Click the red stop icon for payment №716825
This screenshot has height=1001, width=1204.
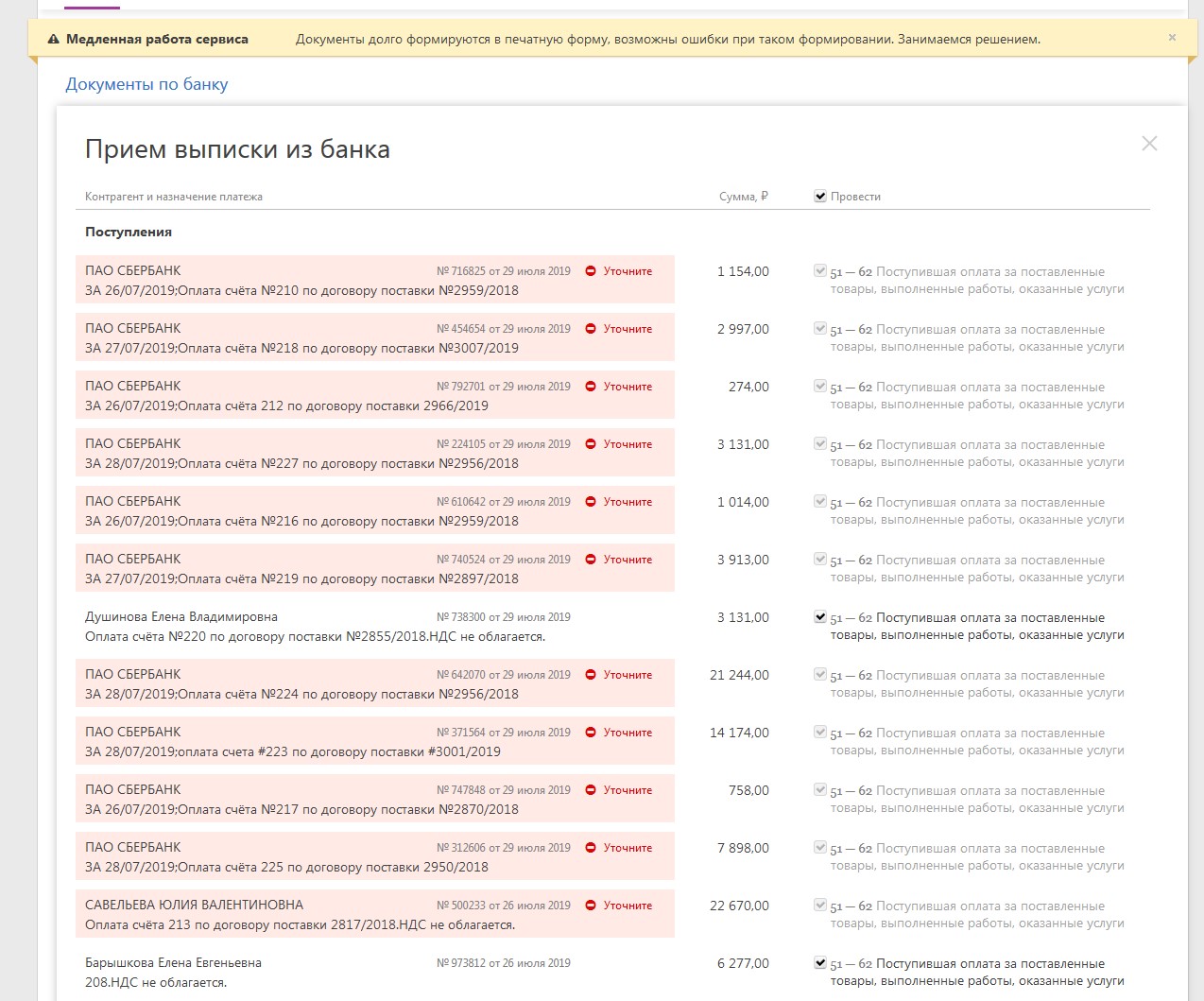click(591, 271)
